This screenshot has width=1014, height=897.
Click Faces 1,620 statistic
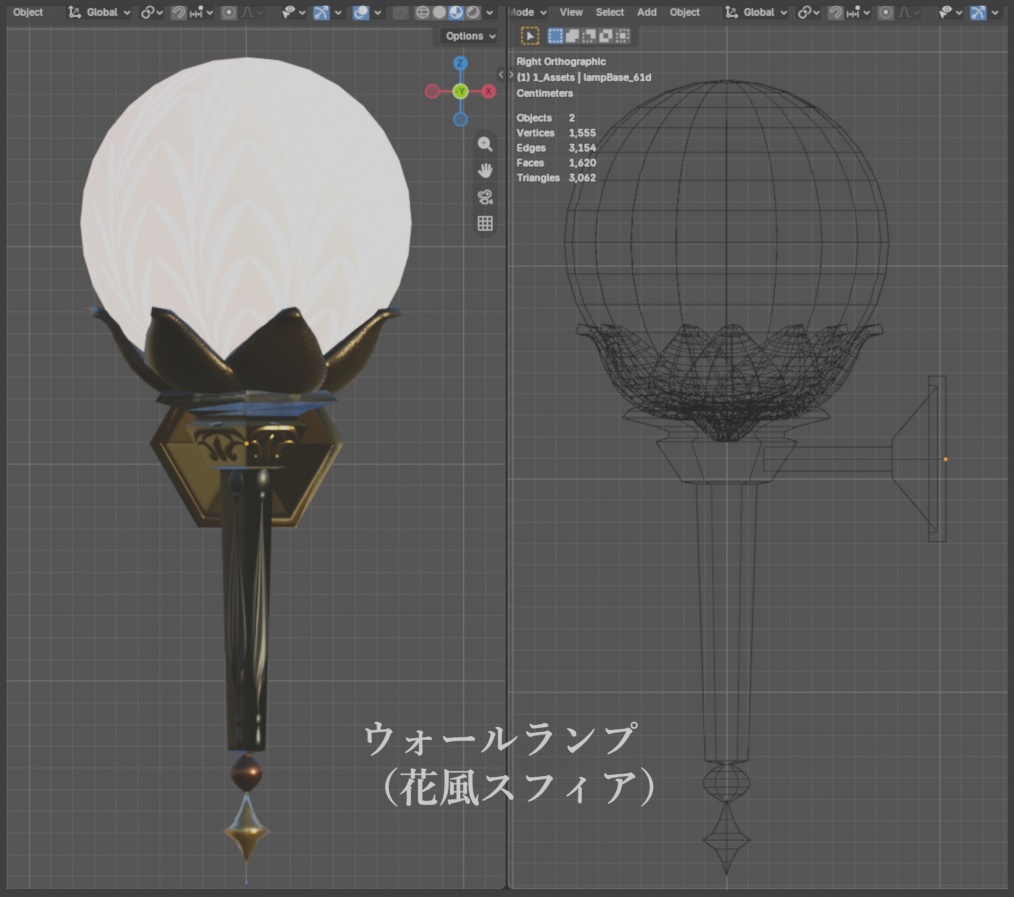556,163
